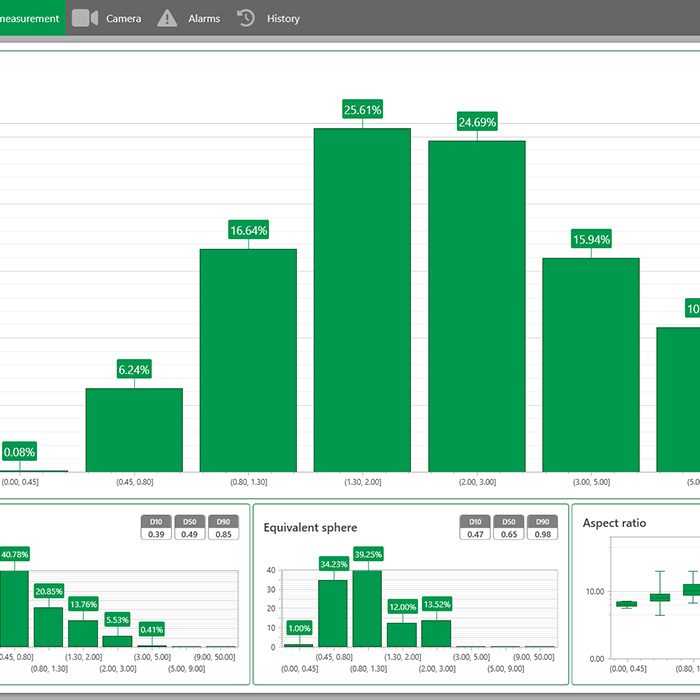700x700 pixels.
Task: Switch to the Alarms tab
Action: [x=204, y=19]
